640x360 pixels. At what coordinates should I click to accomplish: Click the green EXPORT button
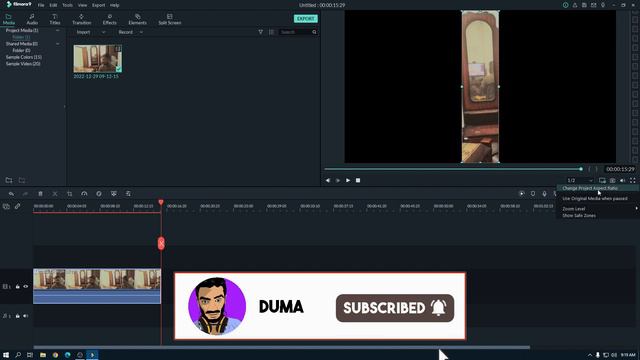pyautogui.click(x=306, y=19)
